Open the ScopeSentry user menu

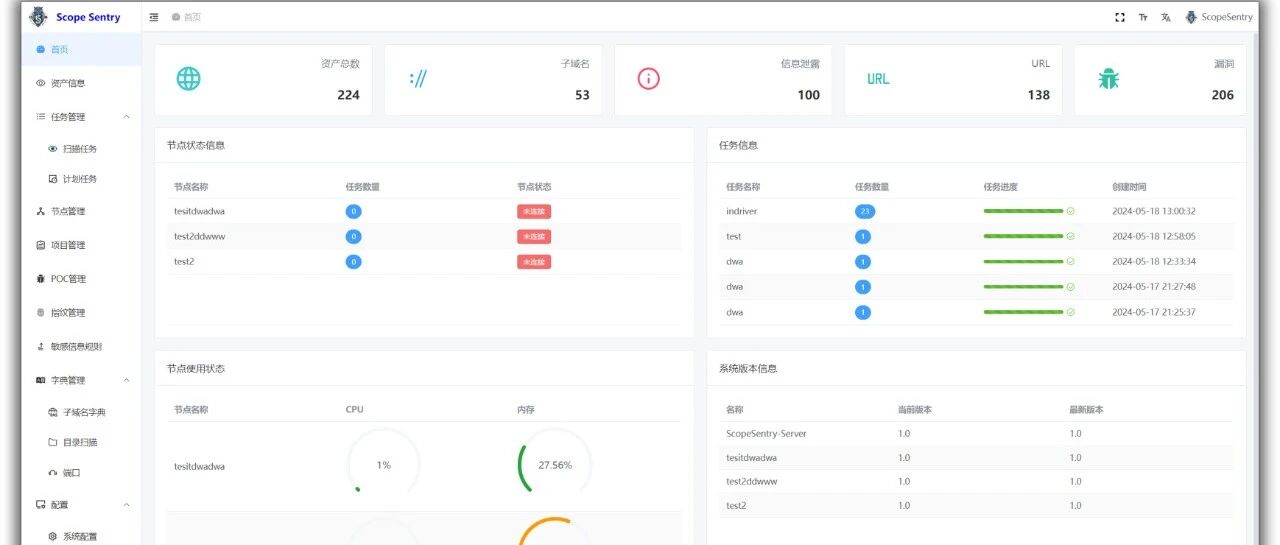[x=1219, y=17]
